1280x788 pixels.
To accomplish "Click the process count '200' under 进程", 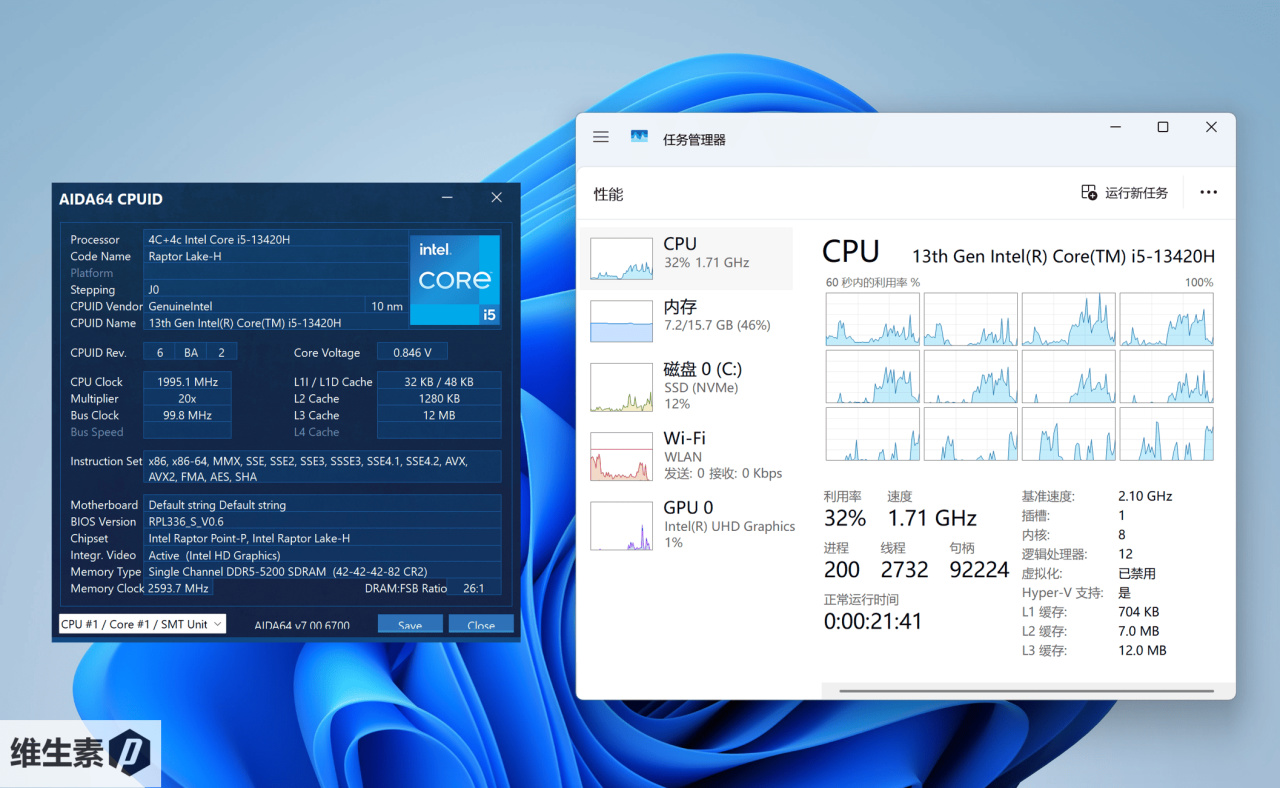I will click(842, 570).
